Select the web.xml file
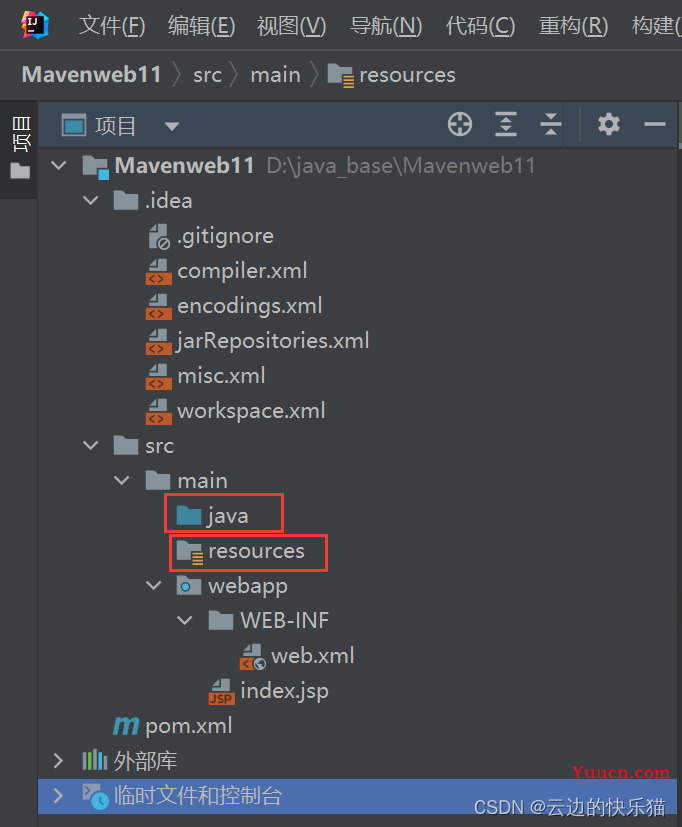 (x=297, y=656)
